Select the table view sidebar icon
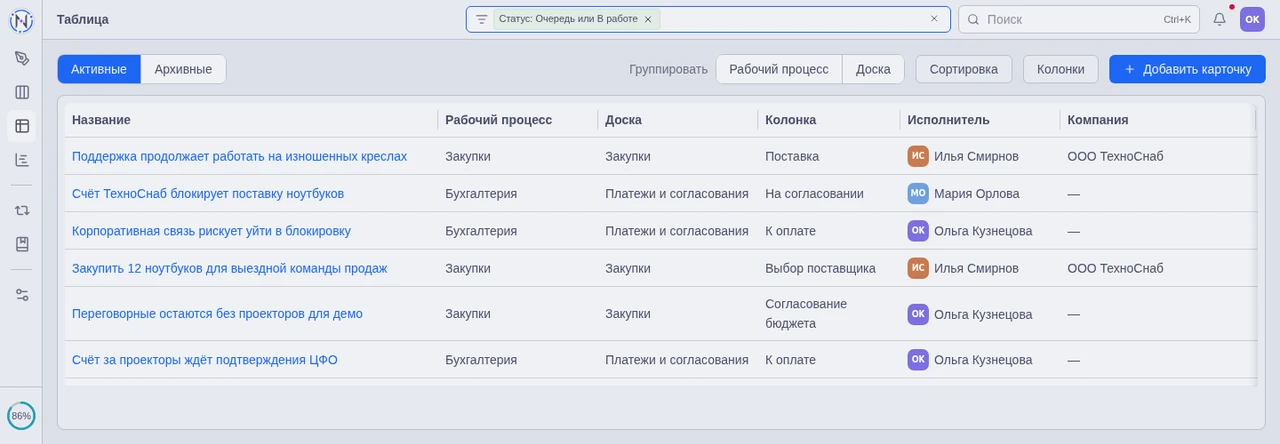This screenshot has height=444, width=1280. [21, 126]
